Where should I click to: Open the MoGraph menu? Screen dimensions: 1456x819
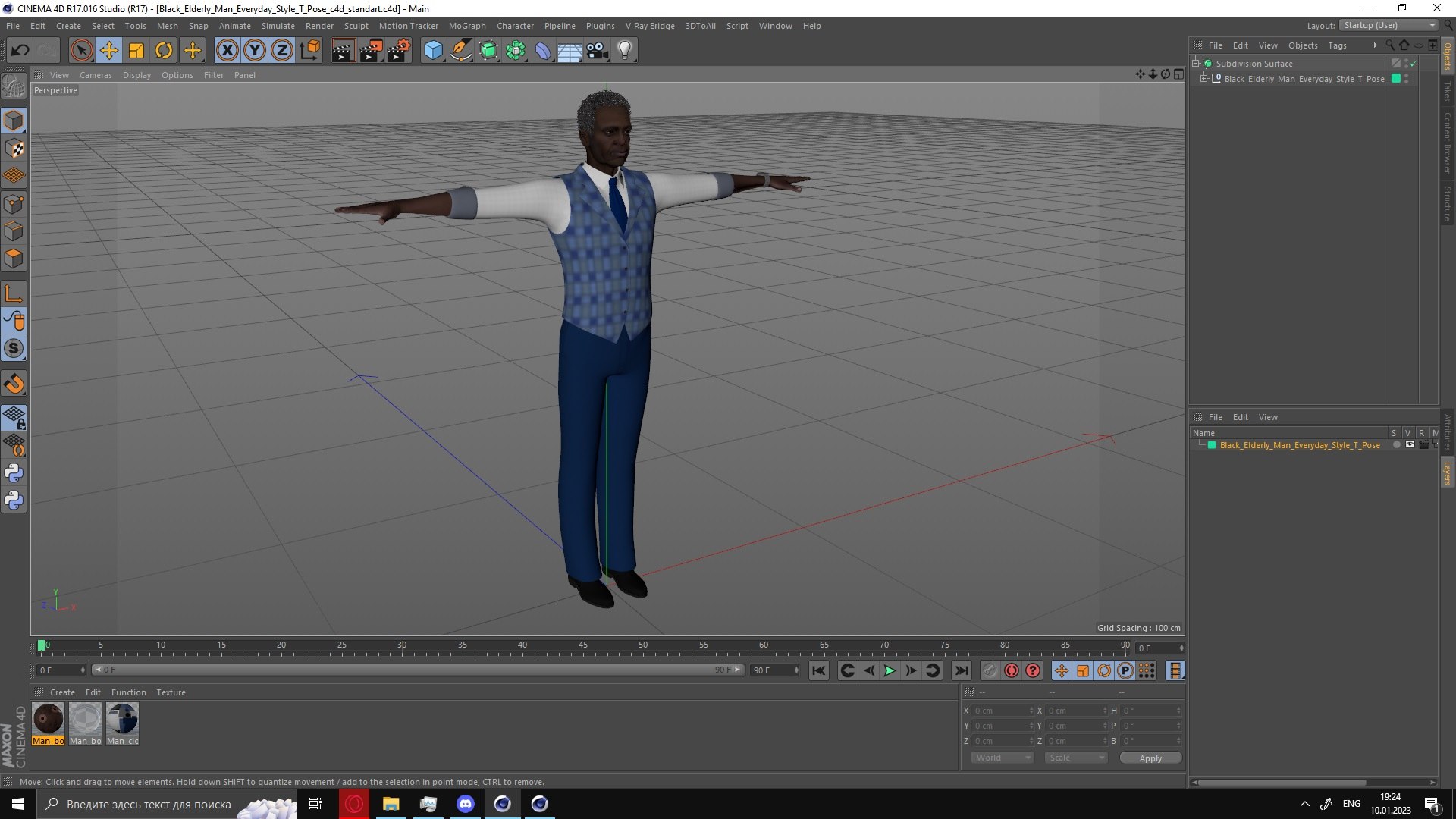click(467, 26)
